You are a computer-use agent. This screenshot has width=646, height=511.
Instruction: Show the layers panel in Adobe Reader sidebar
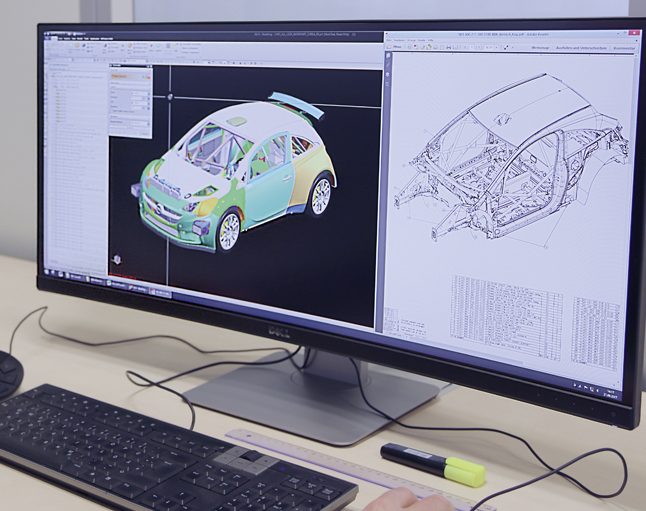(388, 75)
